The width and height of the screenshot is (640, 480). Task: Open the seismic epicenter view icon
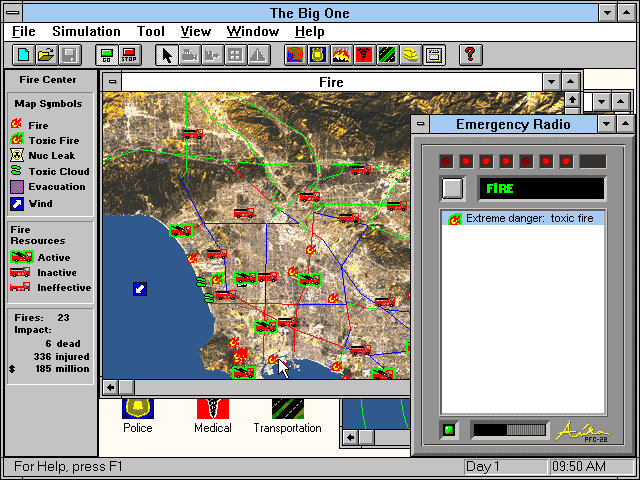(x=295, y=55)
